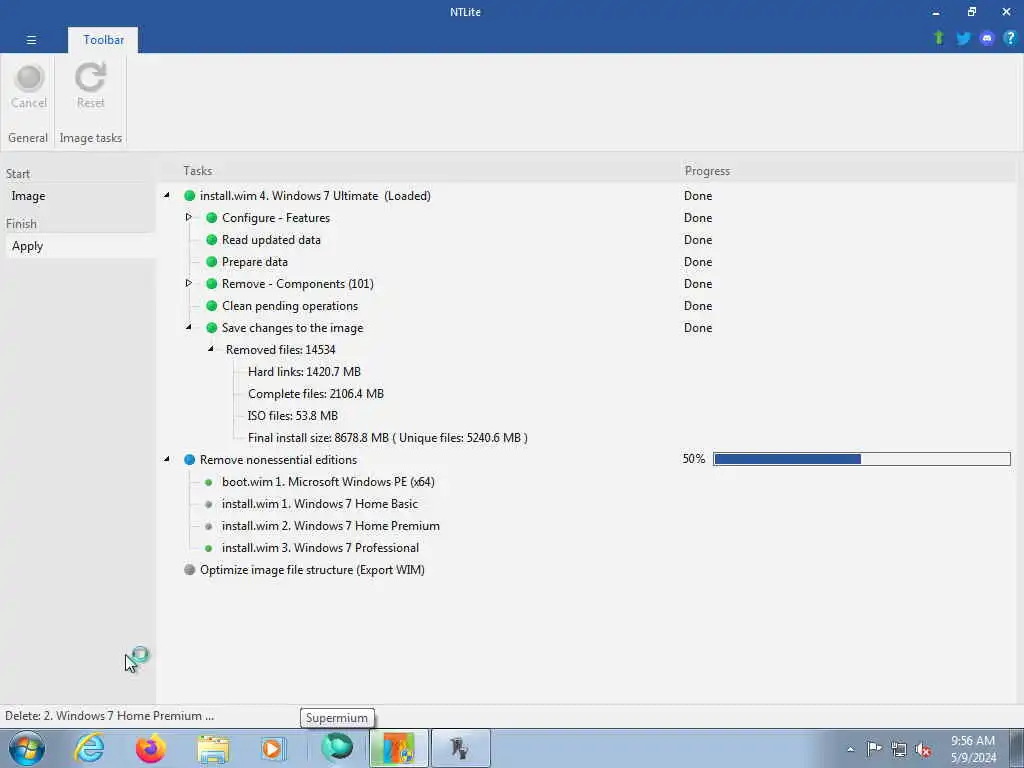
Task: Open the Twitter icon link
Action: pyautogui.click(x=963, y=39)
